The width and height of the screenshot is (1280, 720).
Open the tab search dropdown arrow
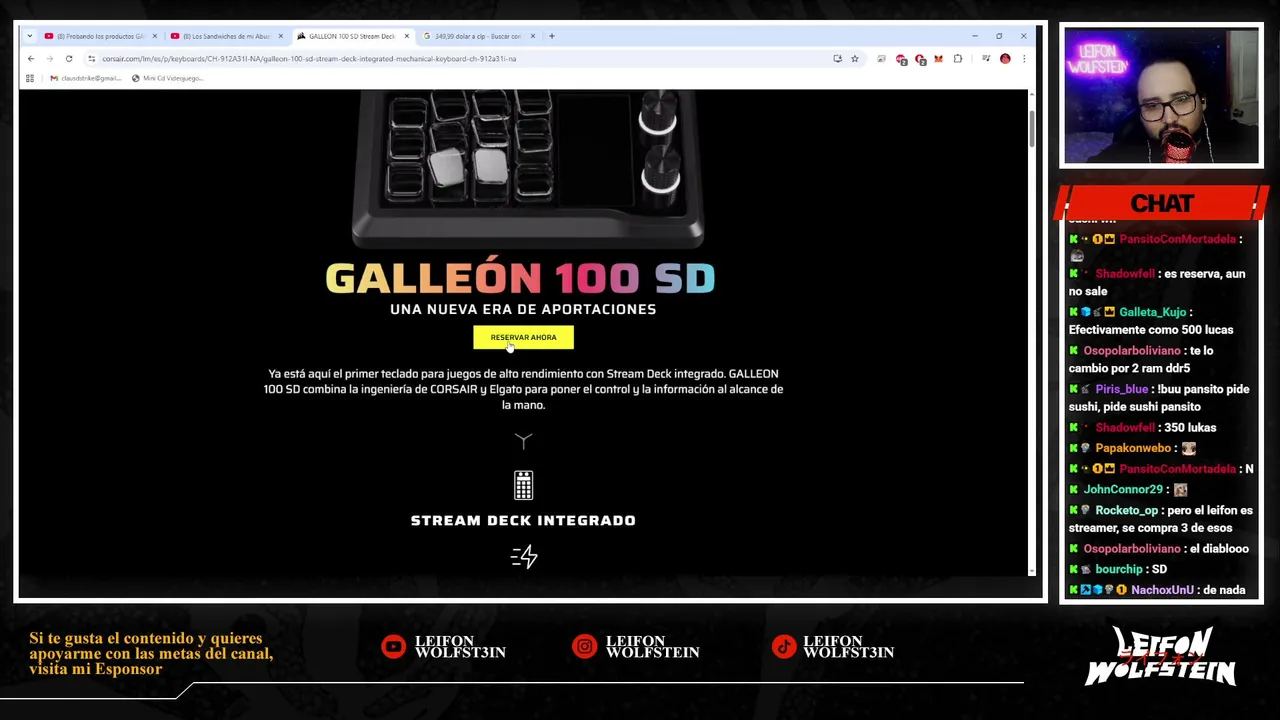(30, 36)
